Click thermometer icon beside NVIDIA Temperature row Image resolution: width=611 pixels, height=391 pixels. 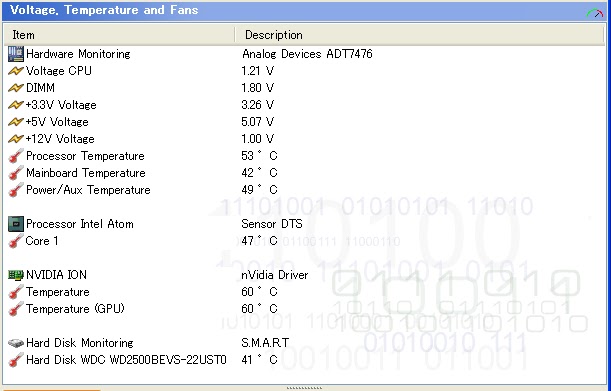(x=16, y=292)
